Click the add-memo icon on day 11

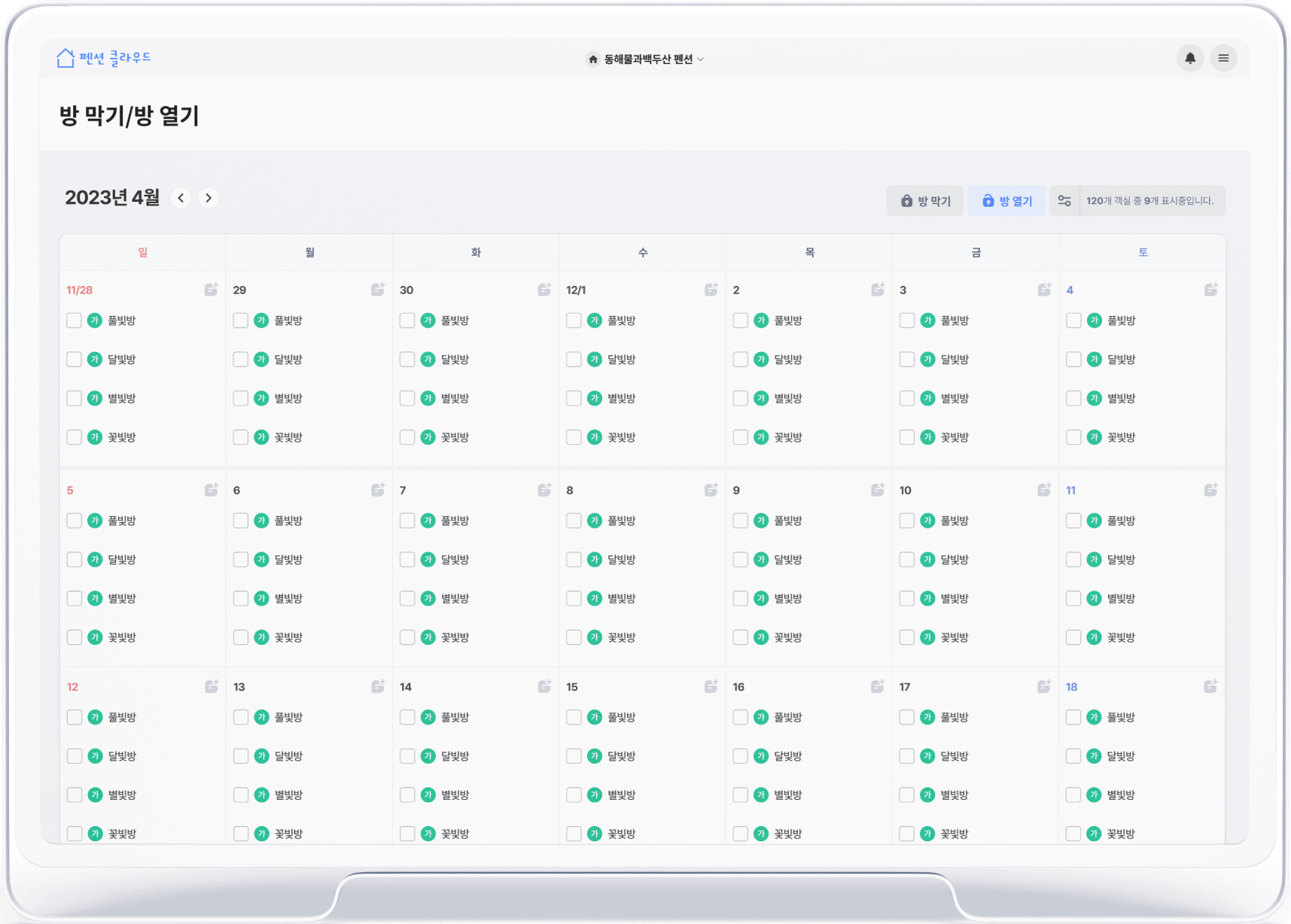pyautogui.click(x=1210, y=490)
